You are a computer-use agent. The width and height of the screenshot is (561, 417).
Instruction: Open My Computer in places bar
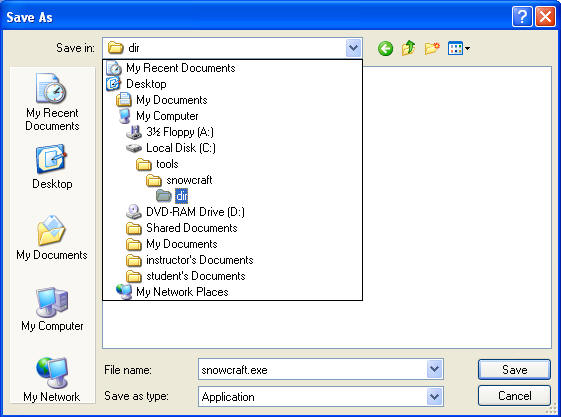coord(52,309)
